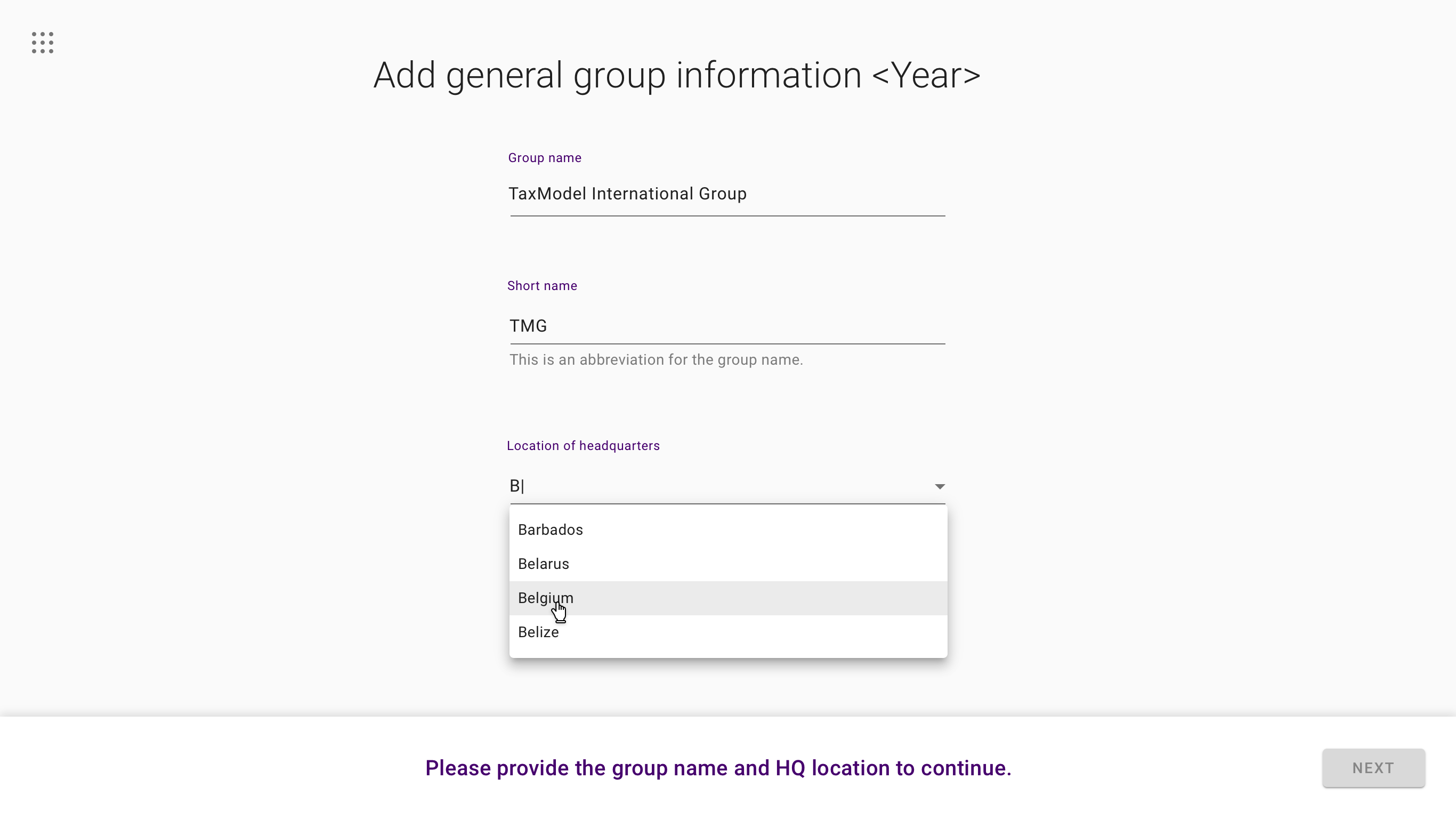Screen dimensions: 1456x819
Task: Click the typed letter B in headquarters field
Action: [x=514, y=486]
